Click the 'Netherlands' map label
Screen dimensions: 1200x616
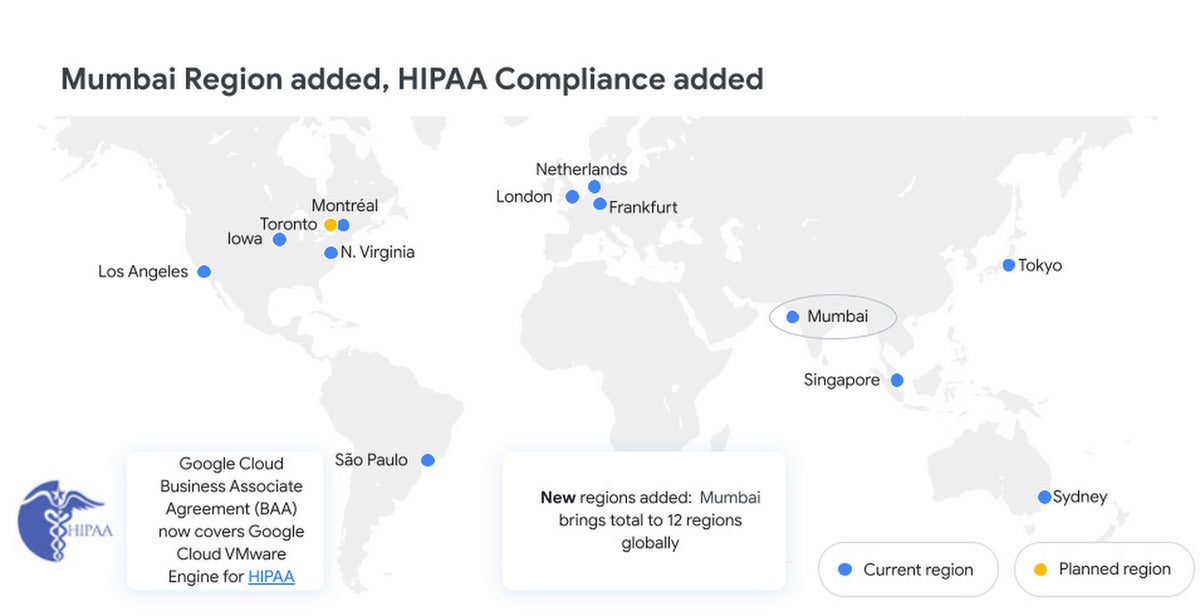(581, 169)
